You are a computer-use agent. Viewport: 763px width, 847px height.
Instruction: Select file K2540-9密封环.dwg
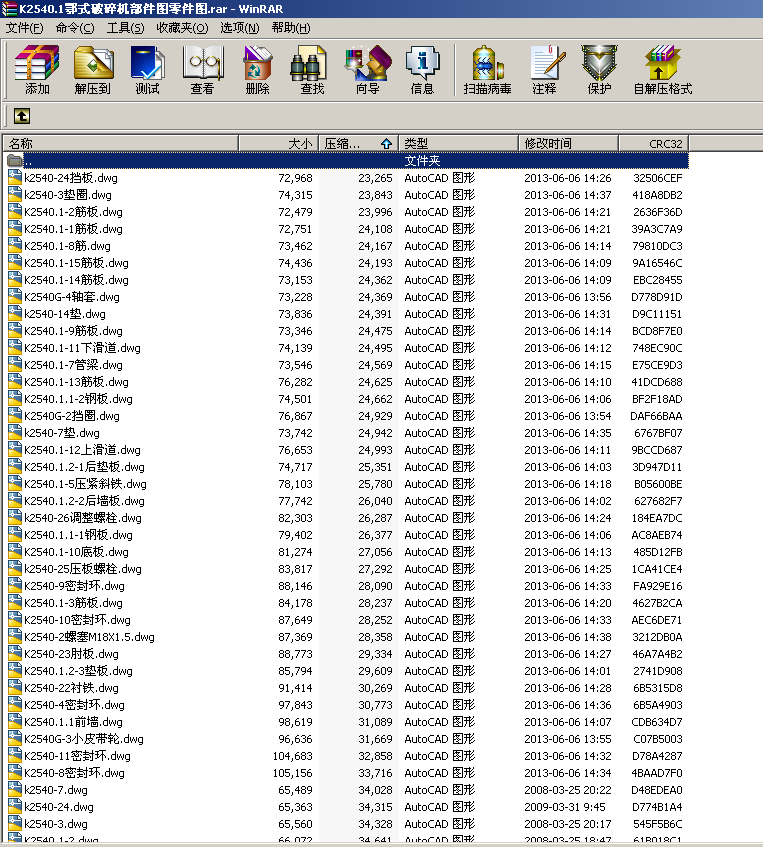(74, 586)
